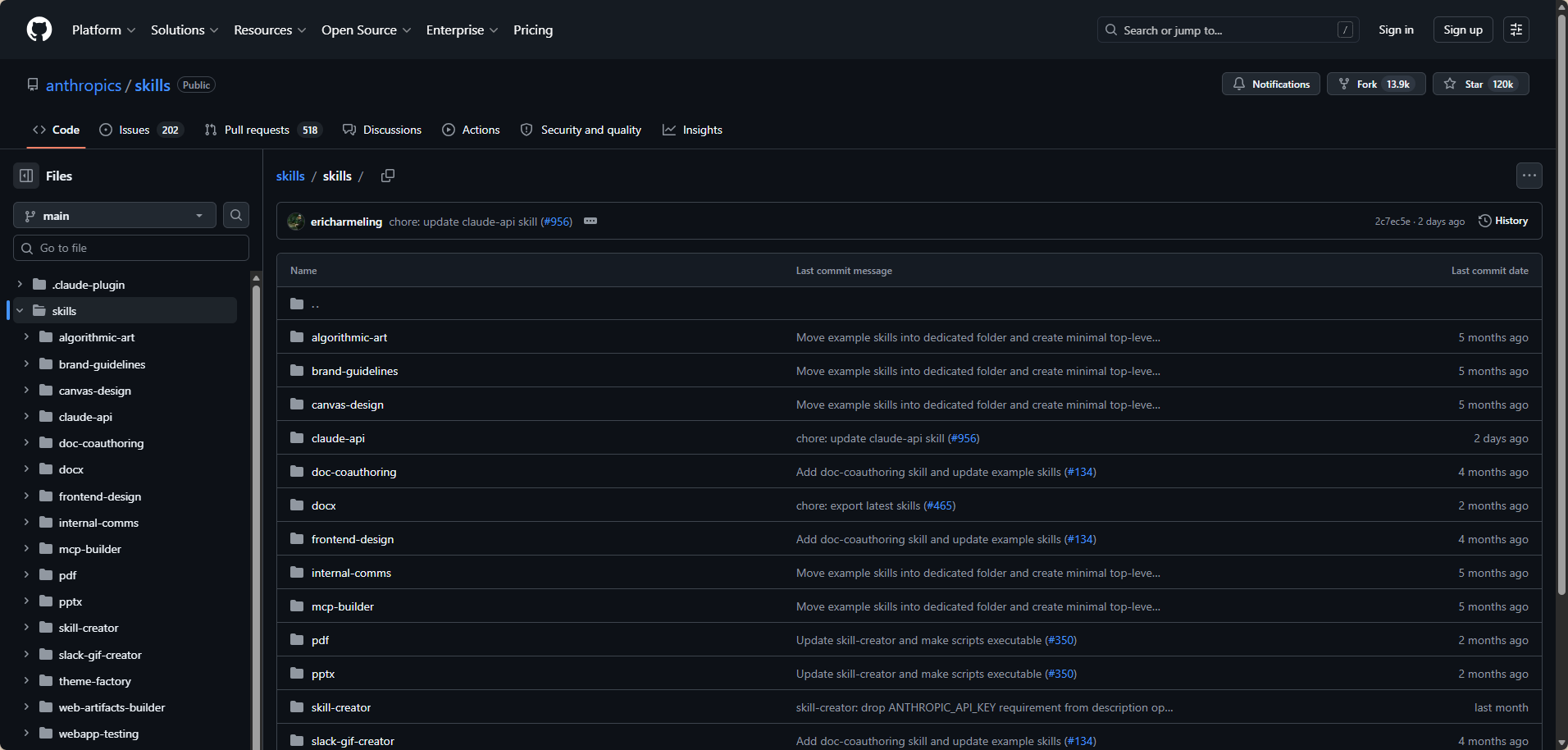Click the Sign in link

tap(1396, 30)
